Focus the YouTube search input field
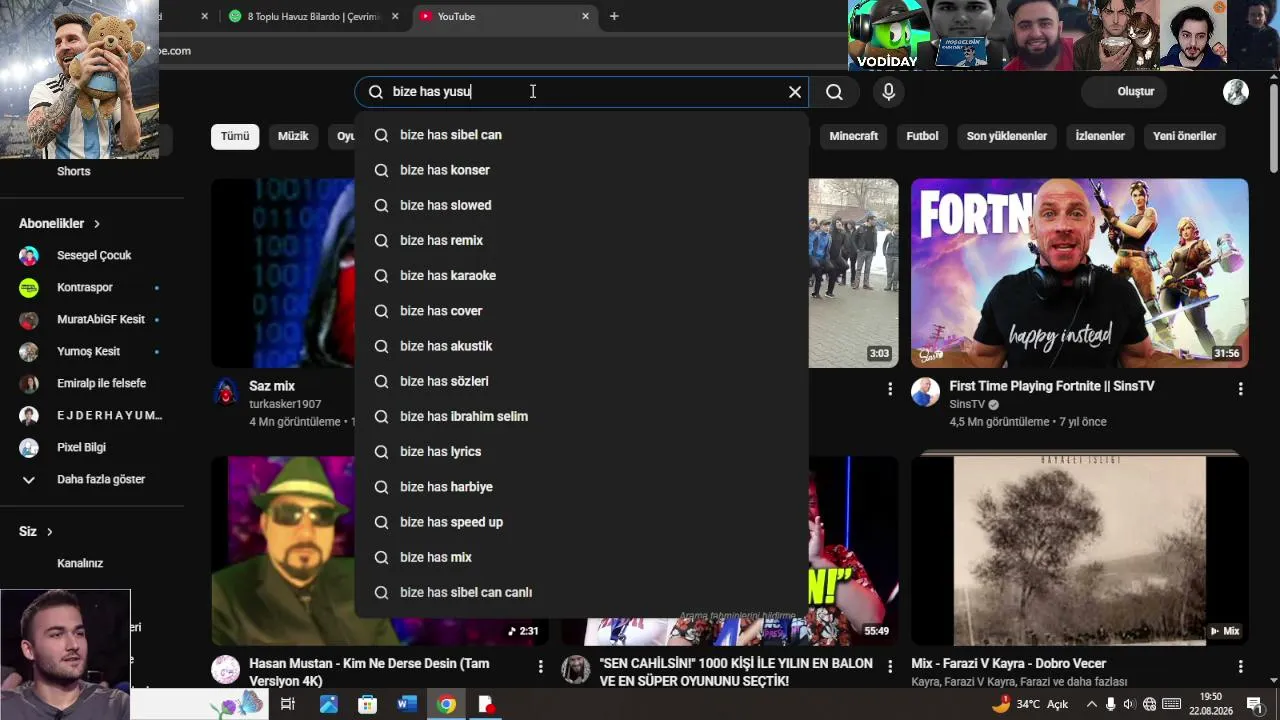This screenshot has width=1280, height=720. 582,92
